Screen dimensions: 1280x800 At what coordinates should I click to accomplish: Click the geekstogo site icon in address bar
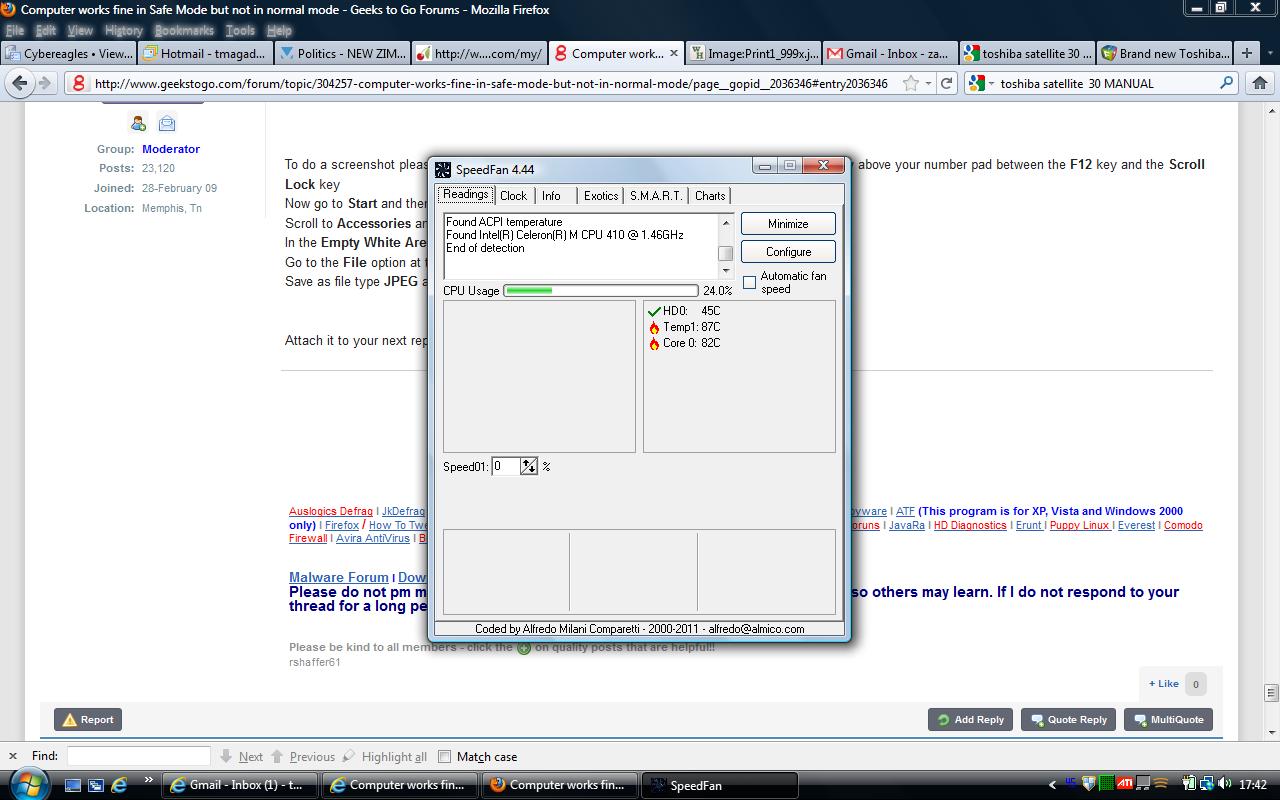click(x=78, y=83)
